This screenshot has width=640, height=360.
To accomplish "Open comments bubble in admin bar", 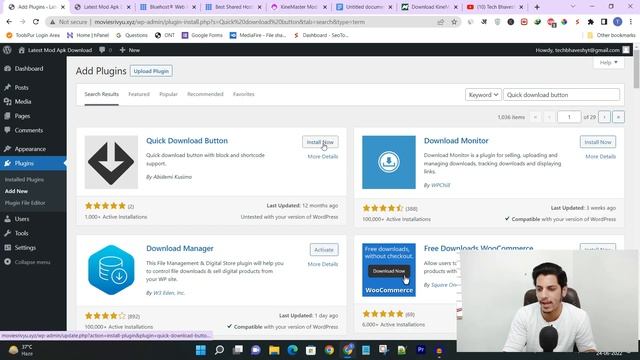I will tap(105, 50).
